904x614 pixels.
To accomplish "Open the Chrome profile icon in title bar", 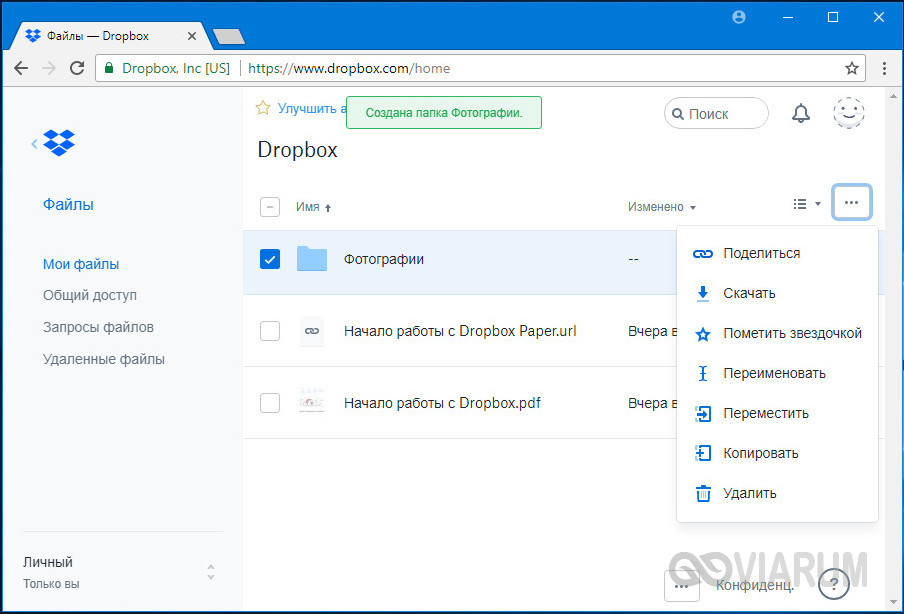I will (739, 17).
